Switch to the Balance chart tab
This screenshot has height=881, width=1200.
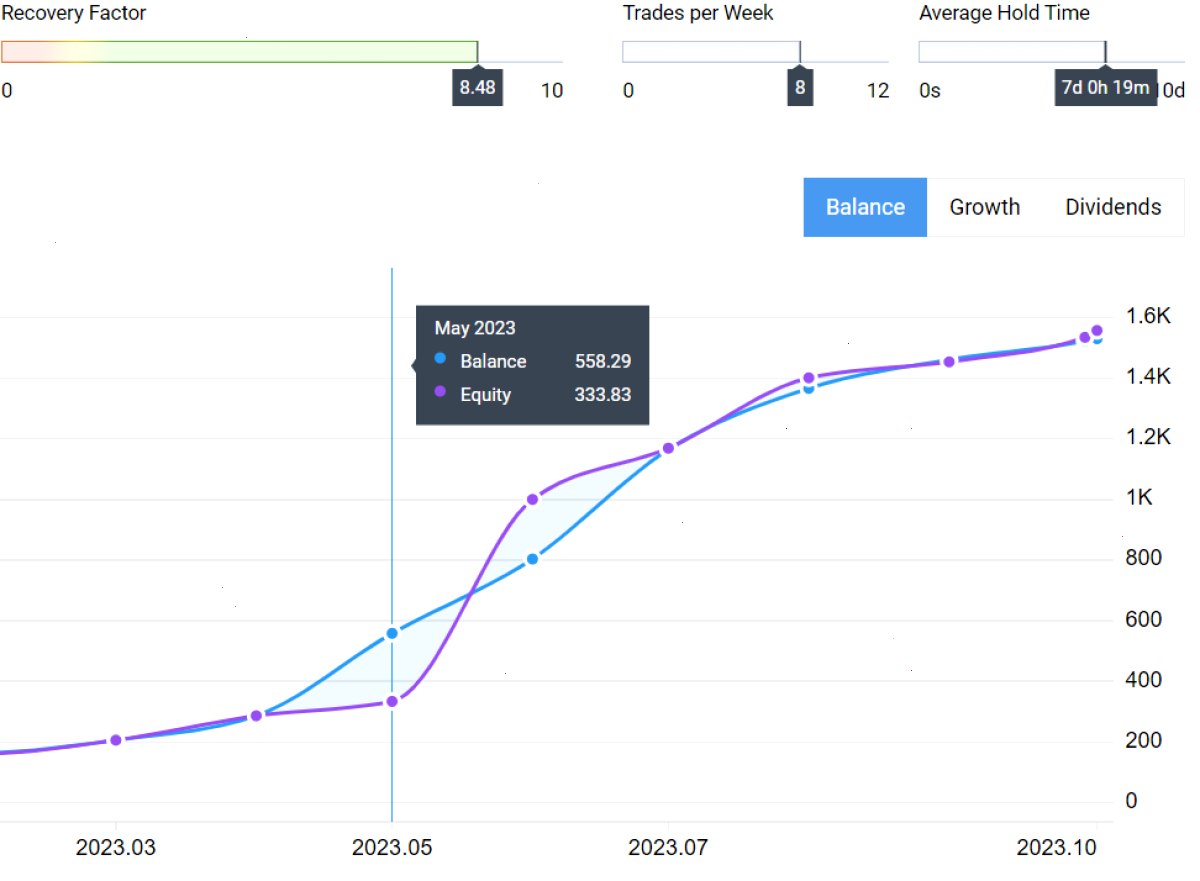pyautogui.click(x=865, y=207)
